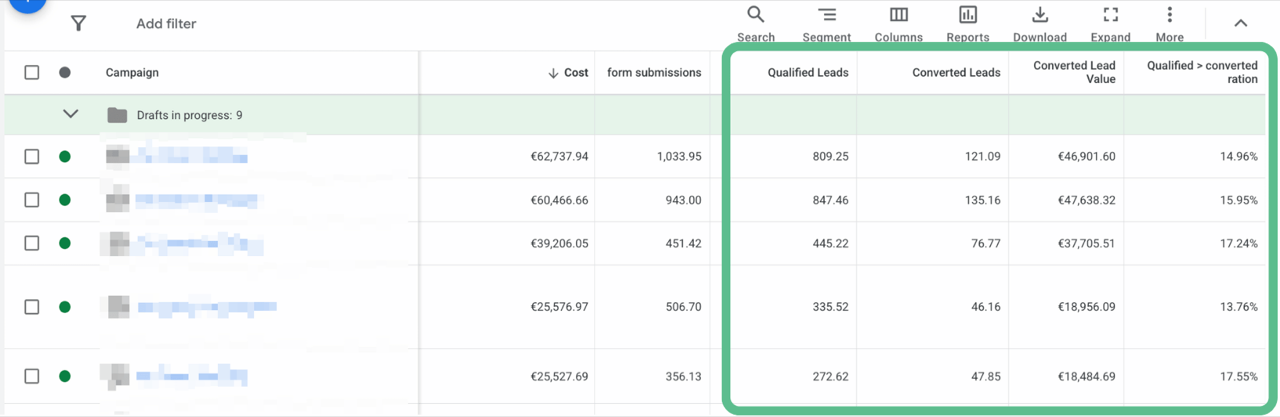This screenshot has height=417, width=1280.
Task: Expand the table view
Action: [x=1110, y=24]
